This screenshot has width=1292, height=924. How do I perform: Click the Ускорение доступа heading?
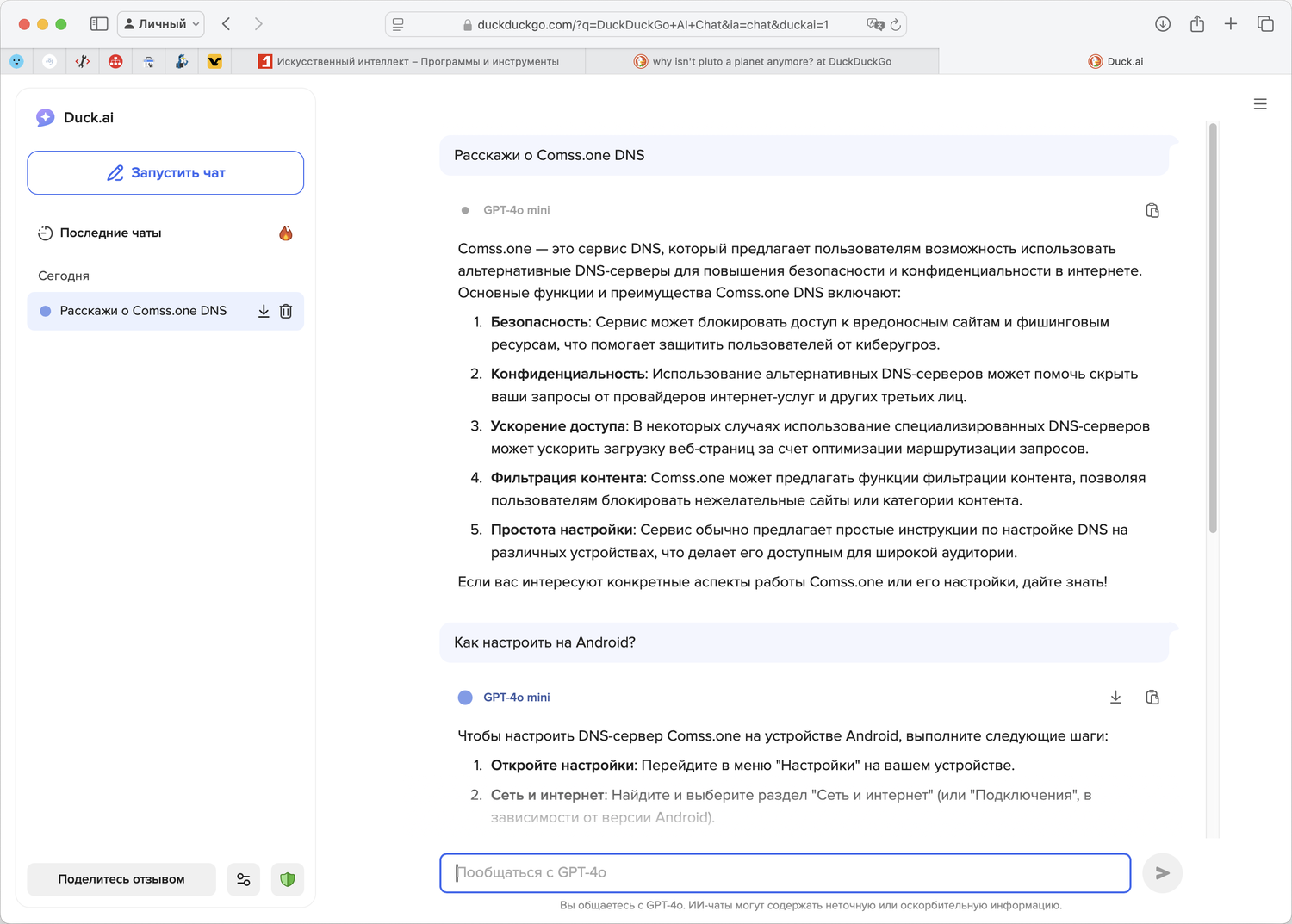point(558,426)
